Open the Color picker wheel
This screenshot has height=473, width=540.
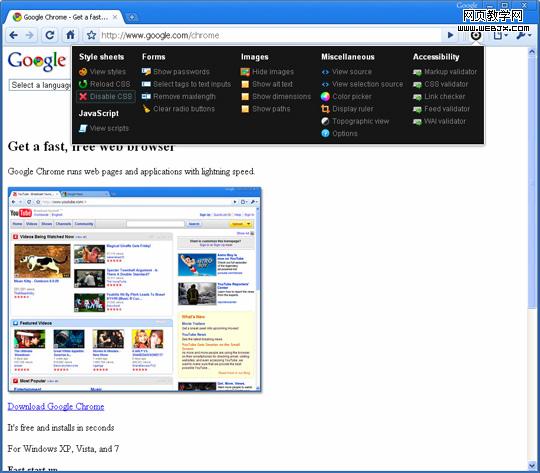click(325, 96)
